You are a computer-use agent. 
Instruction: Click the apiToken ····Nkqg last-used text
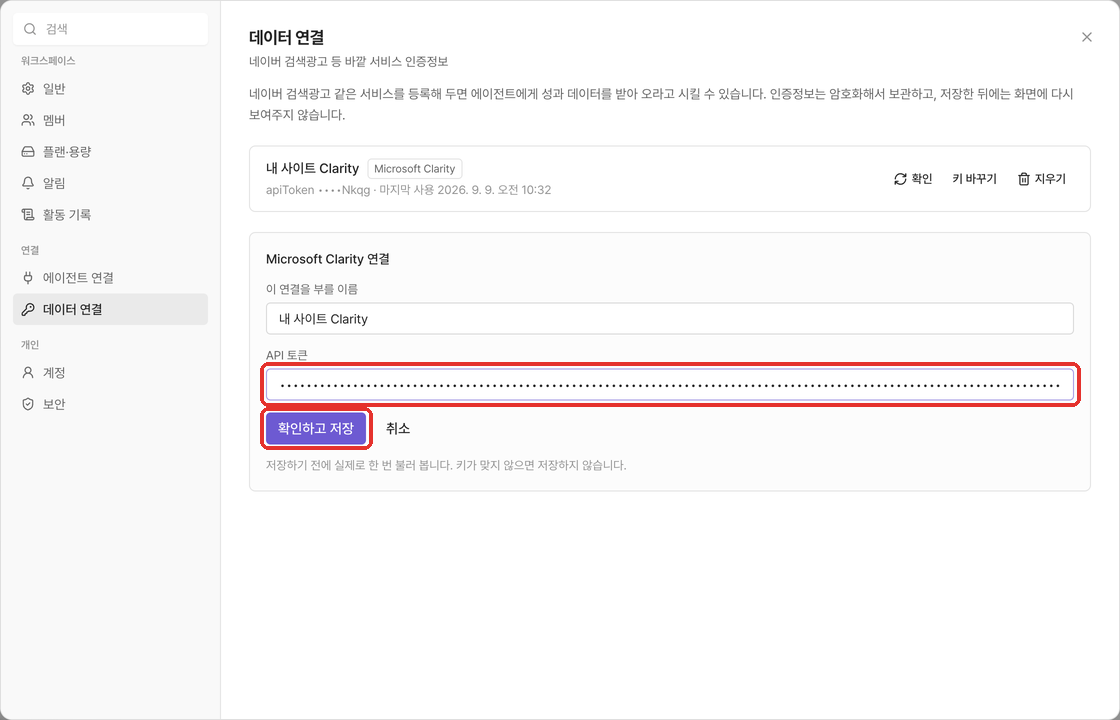point(408,190)
